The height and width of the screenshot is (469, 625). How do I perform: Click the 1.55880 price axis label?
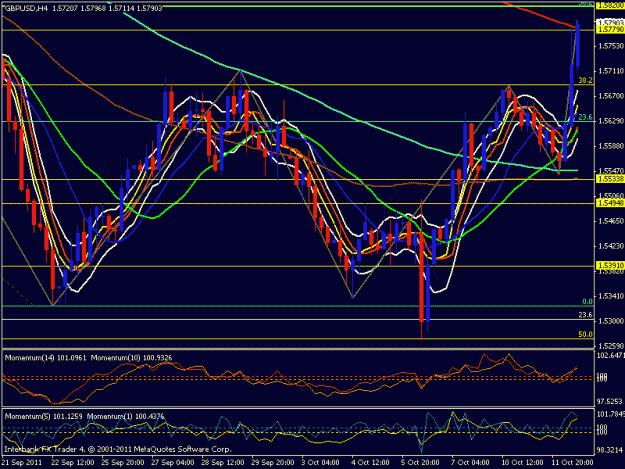611,146
